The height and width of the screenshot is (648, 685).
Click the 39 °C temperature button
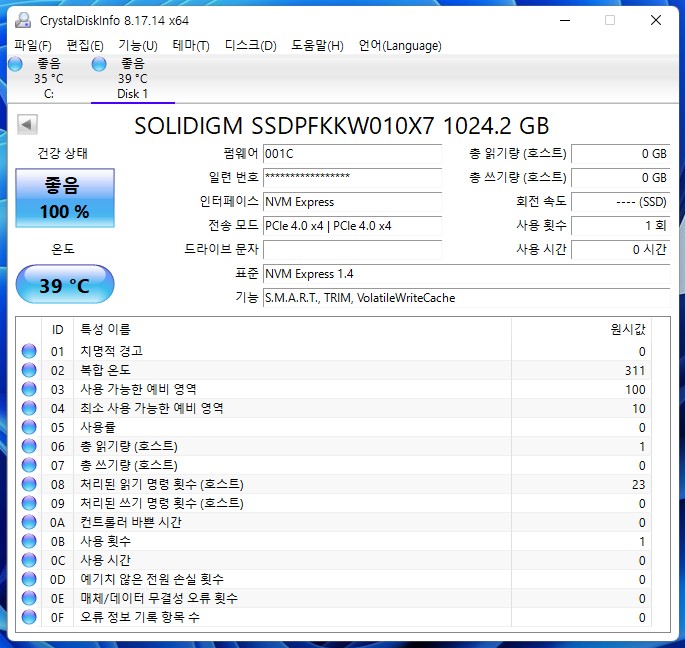click(65, 284)
